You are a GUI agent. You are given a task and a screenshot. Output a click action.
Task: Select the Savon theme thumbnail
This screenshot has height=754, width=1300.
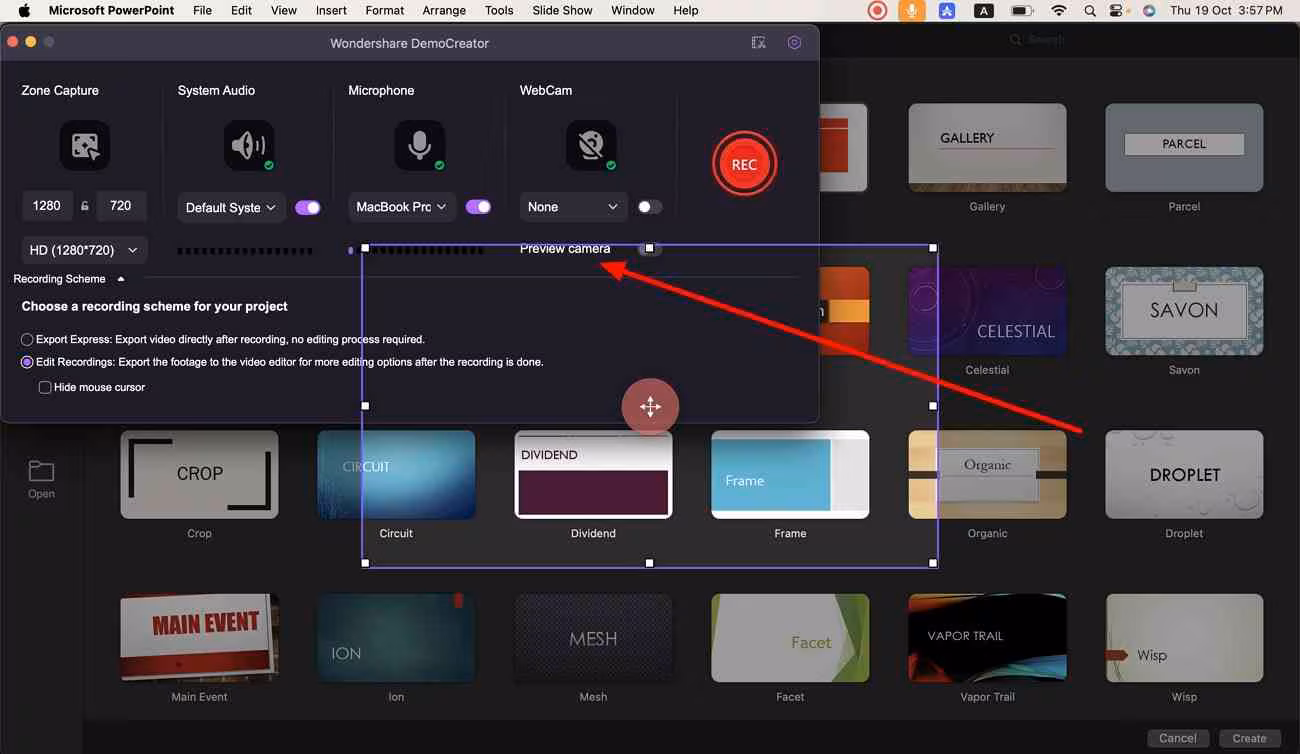pyautogui.click(x=1184, y=311)
